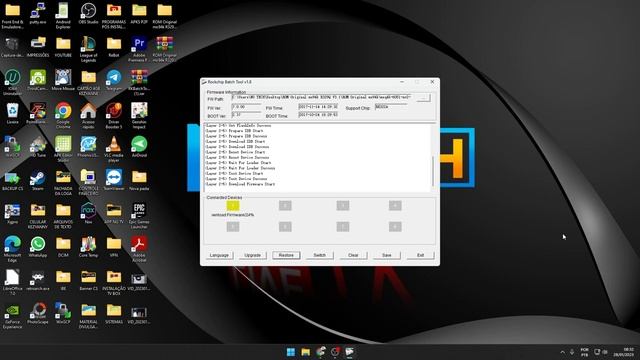Image resolution: width=640 pixels, height=360 pixels.
Task: Open the YOUTUBE desktop folder
Action: point(63,47)
